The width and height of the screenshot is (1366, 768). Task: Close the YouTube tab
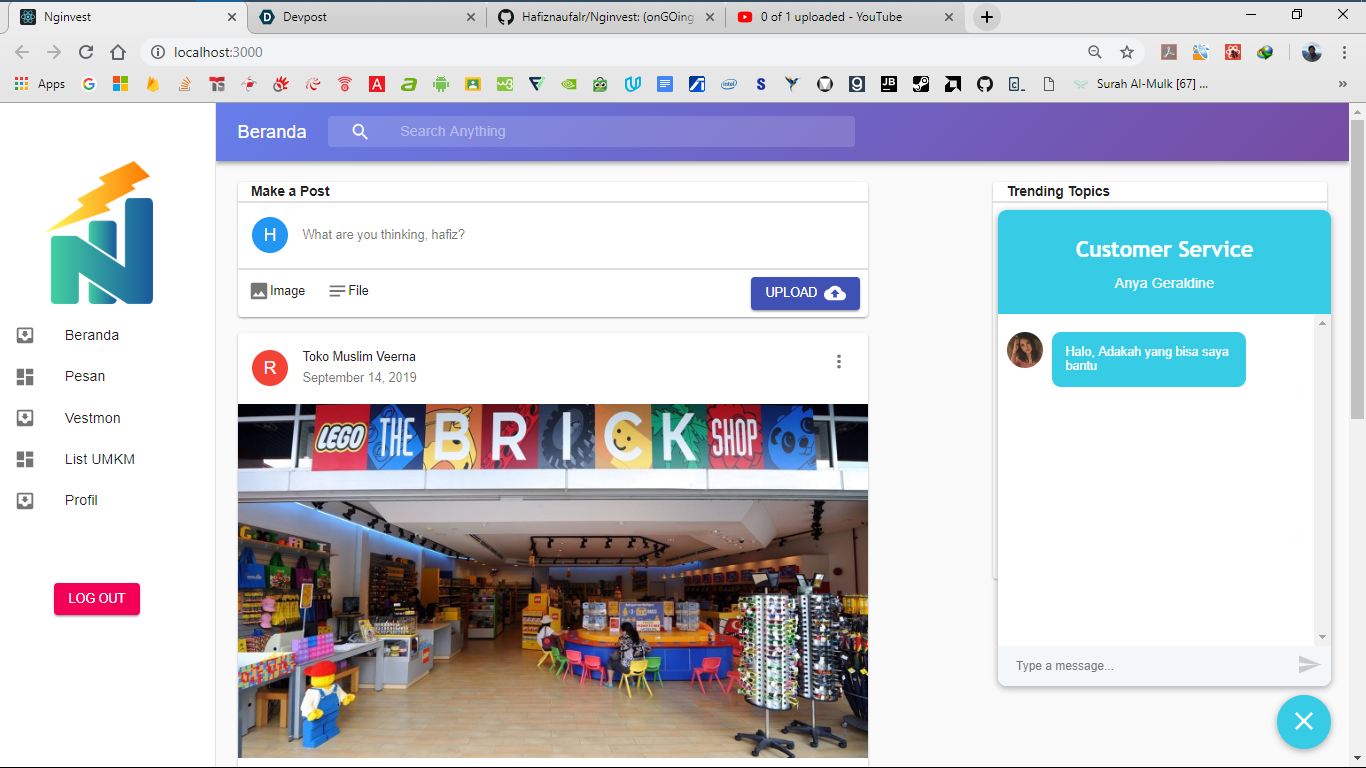click(x=949, y=17)
